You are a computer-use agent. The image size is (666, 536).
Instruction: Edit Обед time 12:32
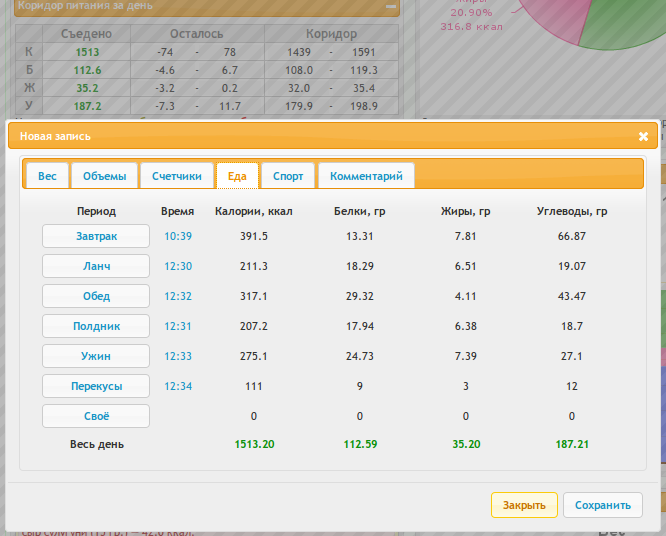click(x=178, y=296)
